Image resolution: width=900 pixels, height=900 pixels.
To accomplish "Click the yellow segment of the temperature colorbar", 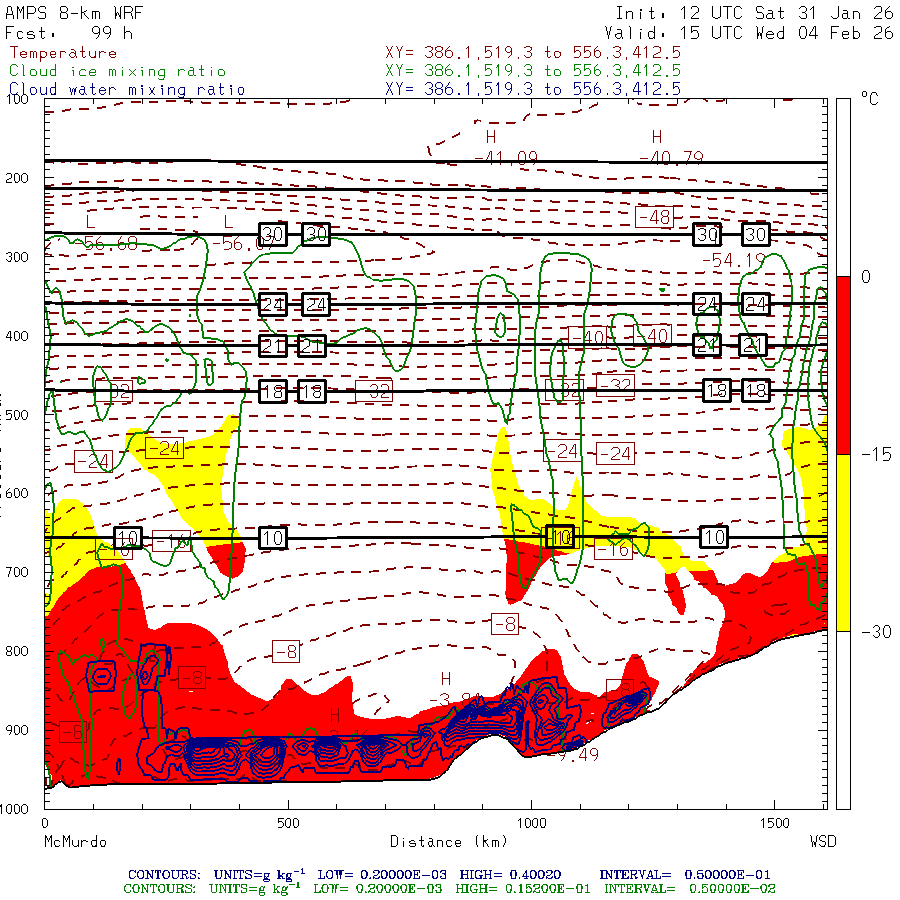I will point(843,542).
